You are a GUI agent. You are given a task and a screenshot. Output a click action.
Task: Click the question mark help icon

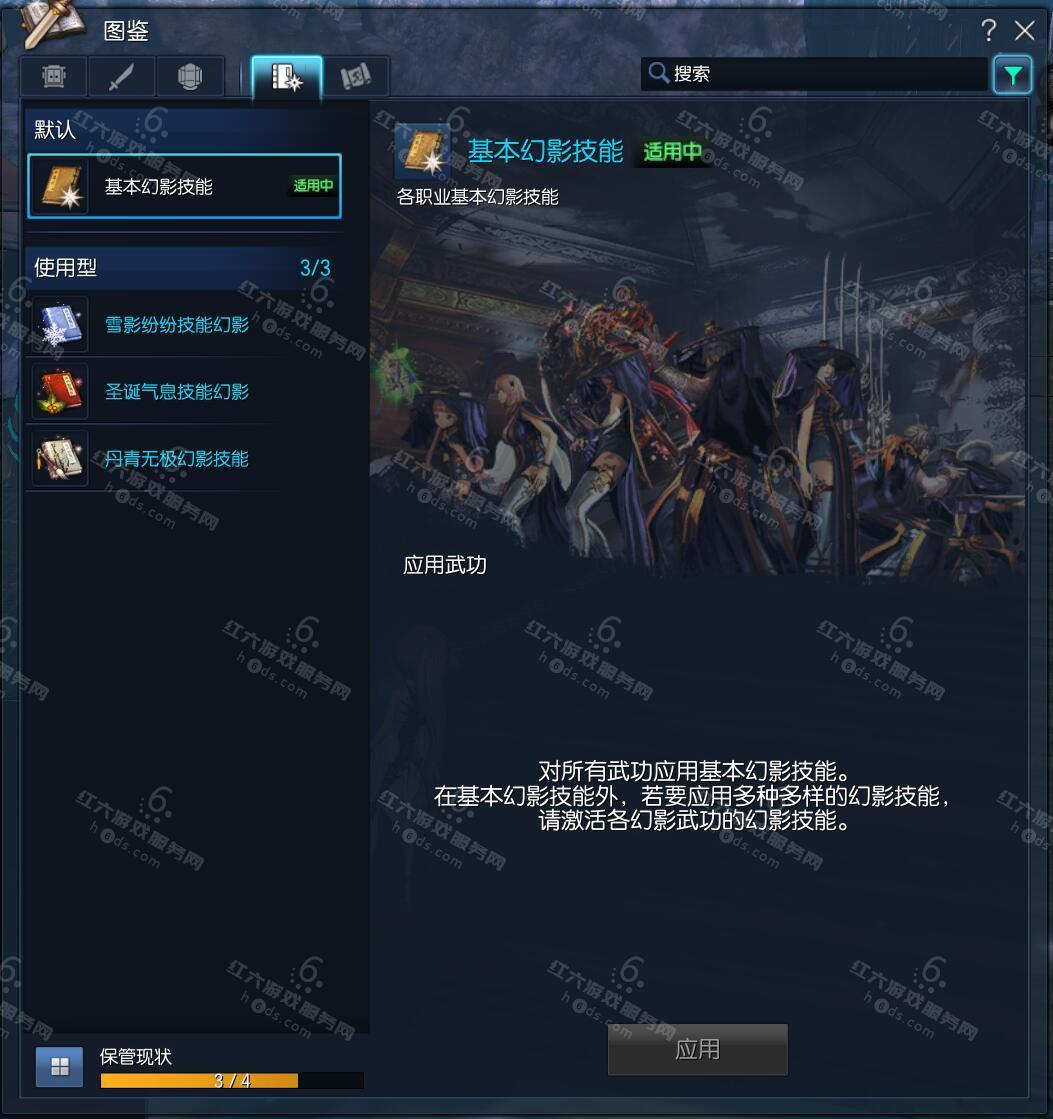coord(988,30)
